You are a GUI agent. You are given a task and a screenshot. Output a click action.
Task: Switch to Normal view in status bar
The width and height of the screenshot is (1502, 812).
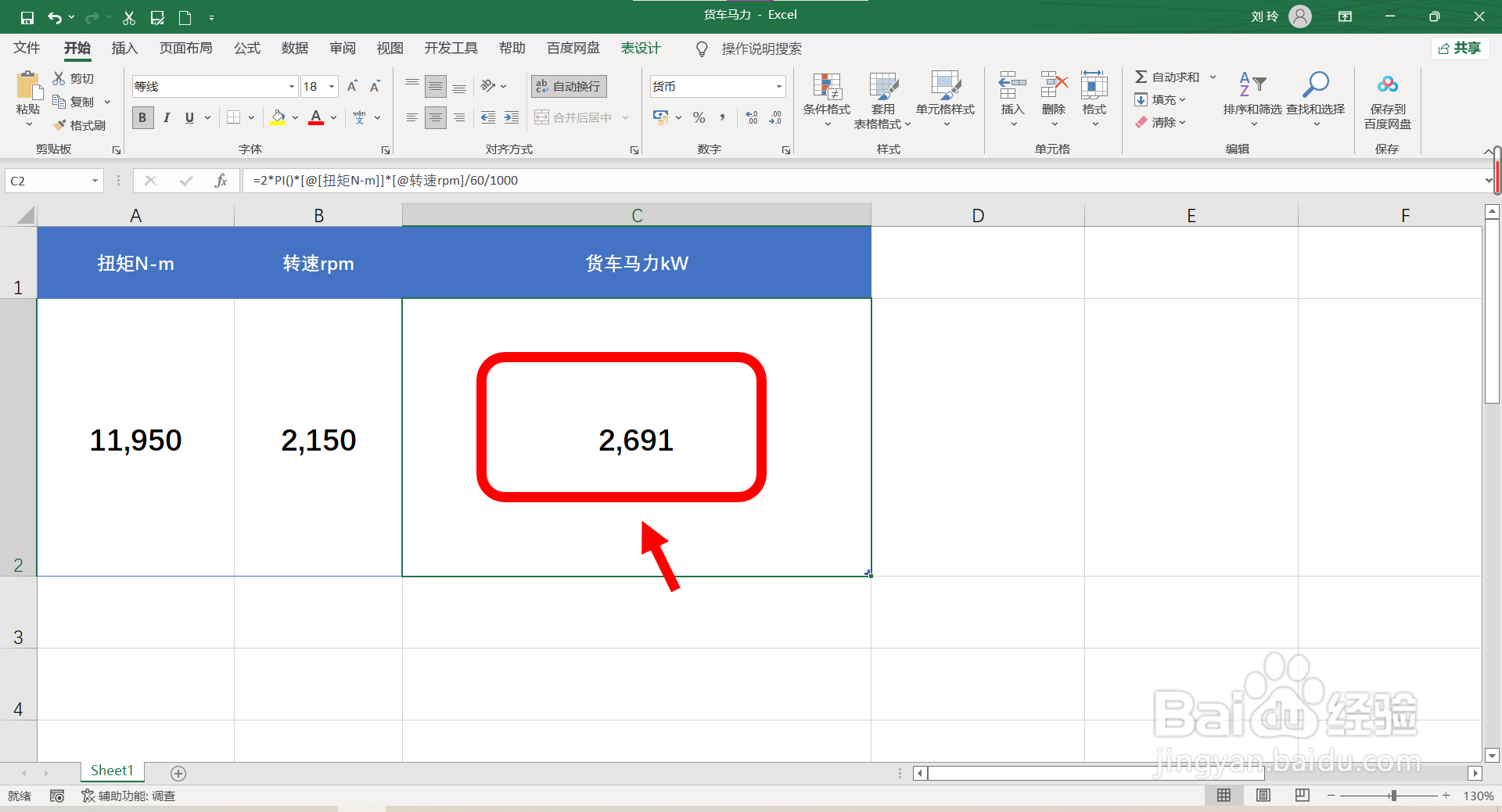tap(1224, 795)
